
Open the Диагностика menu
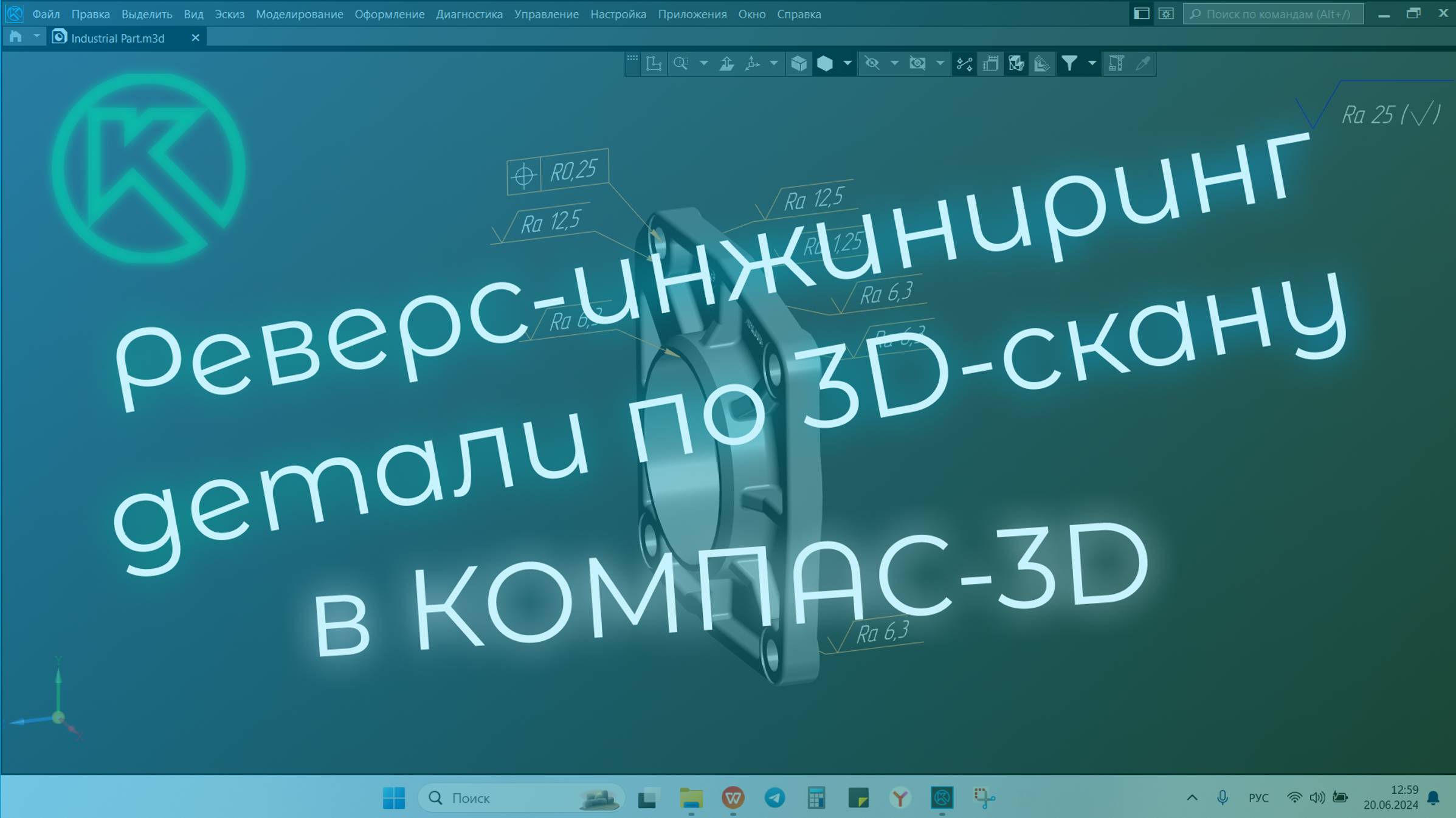(469, 14)
